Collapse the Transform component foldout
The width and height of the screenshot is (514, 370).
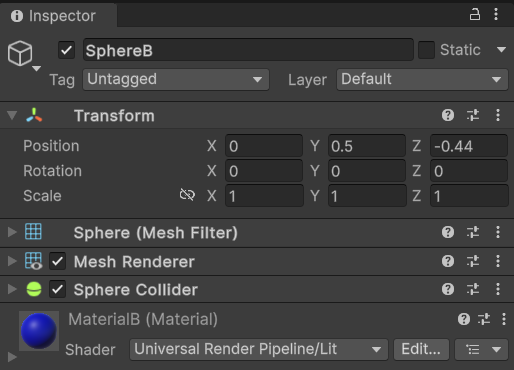coord(12,115)
